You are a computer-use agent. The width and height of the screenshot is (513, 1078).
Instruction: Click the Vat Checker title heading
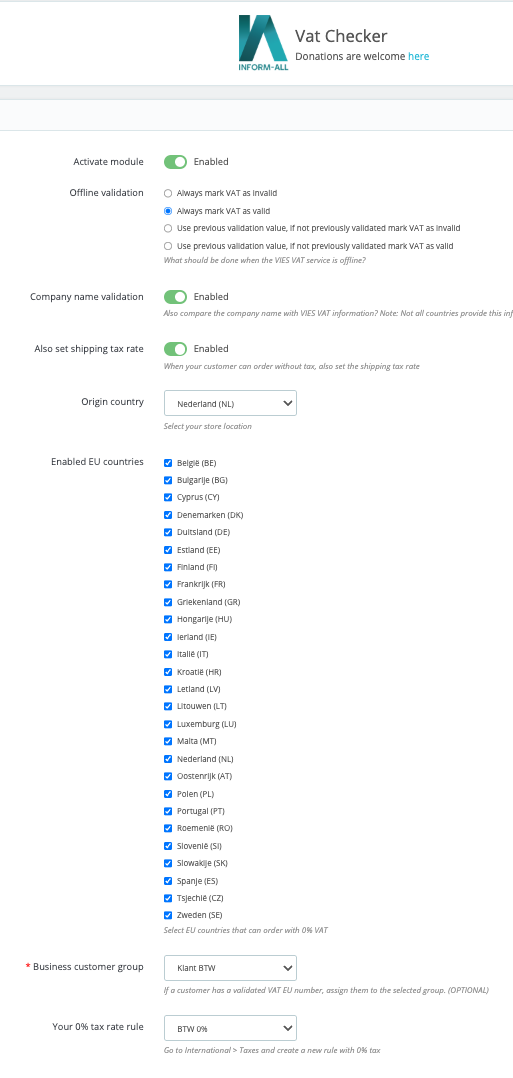(x=341, y=36)
